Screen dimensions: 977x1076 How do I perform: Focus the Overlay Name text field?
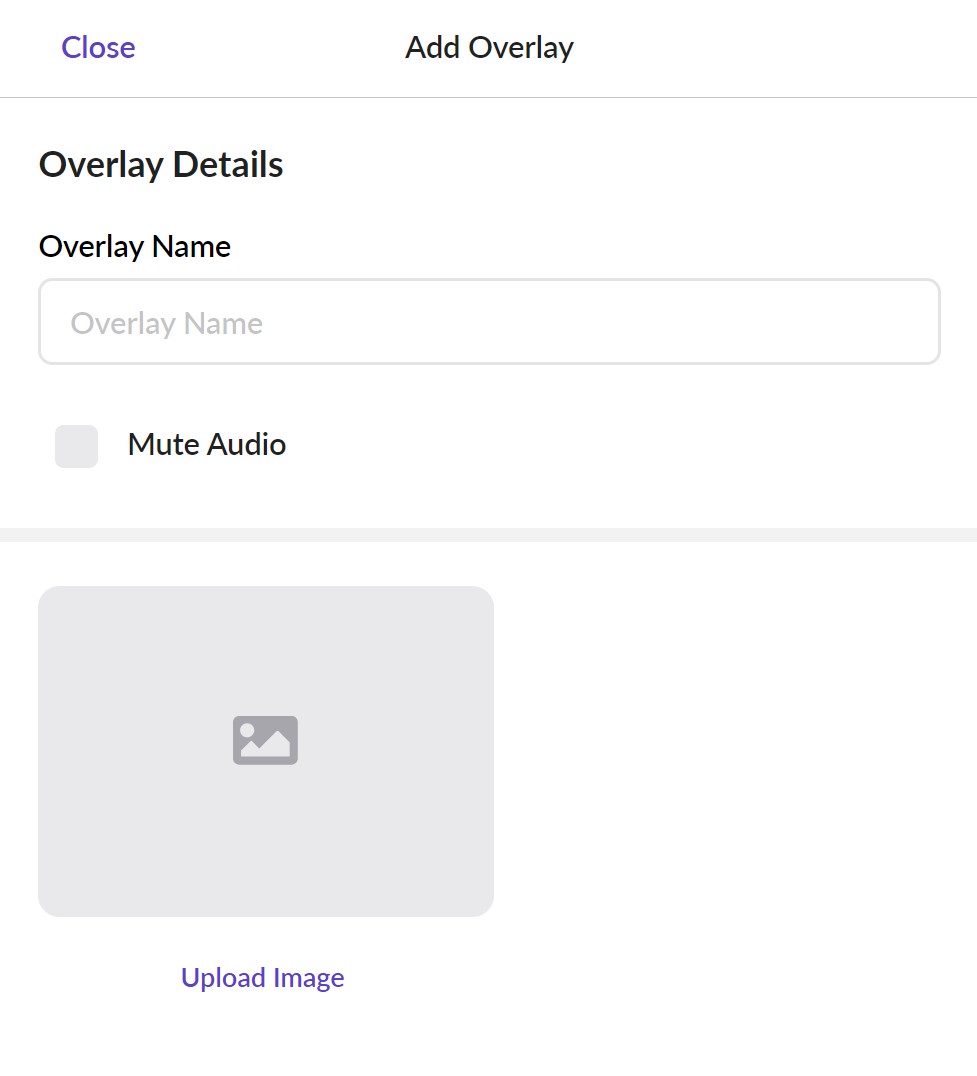pyautogui.click(x=489, y=322)
